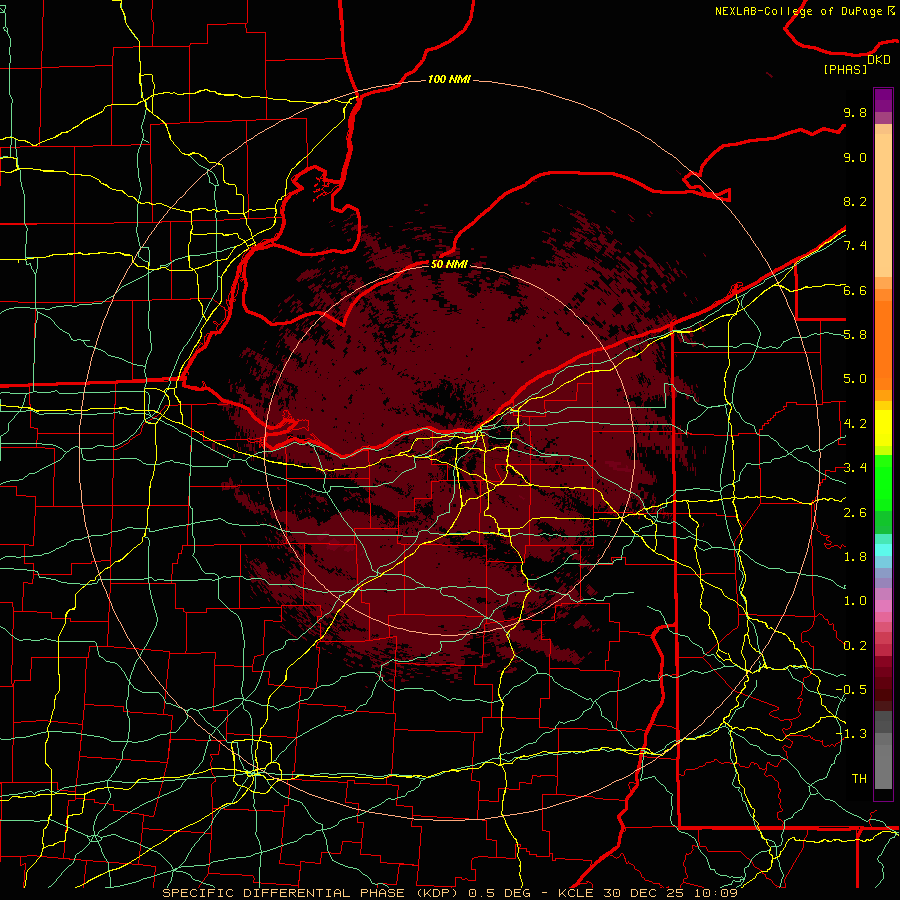Click the bright yellow segment of the color bar
Viewport: 900px width, 900px height.
(x=883, y=428)
